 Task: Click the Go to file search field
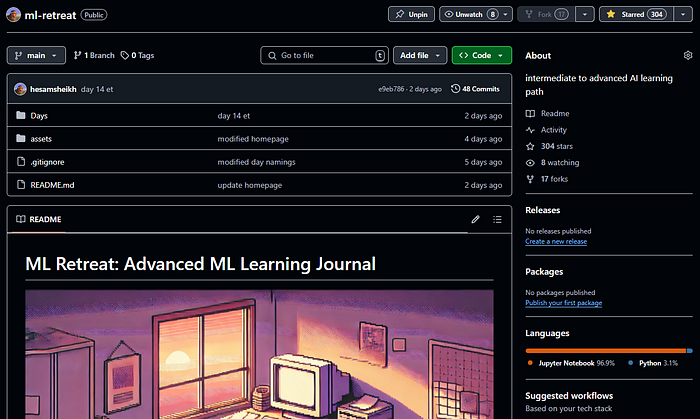pyautogui.click(x=325, y=55)
